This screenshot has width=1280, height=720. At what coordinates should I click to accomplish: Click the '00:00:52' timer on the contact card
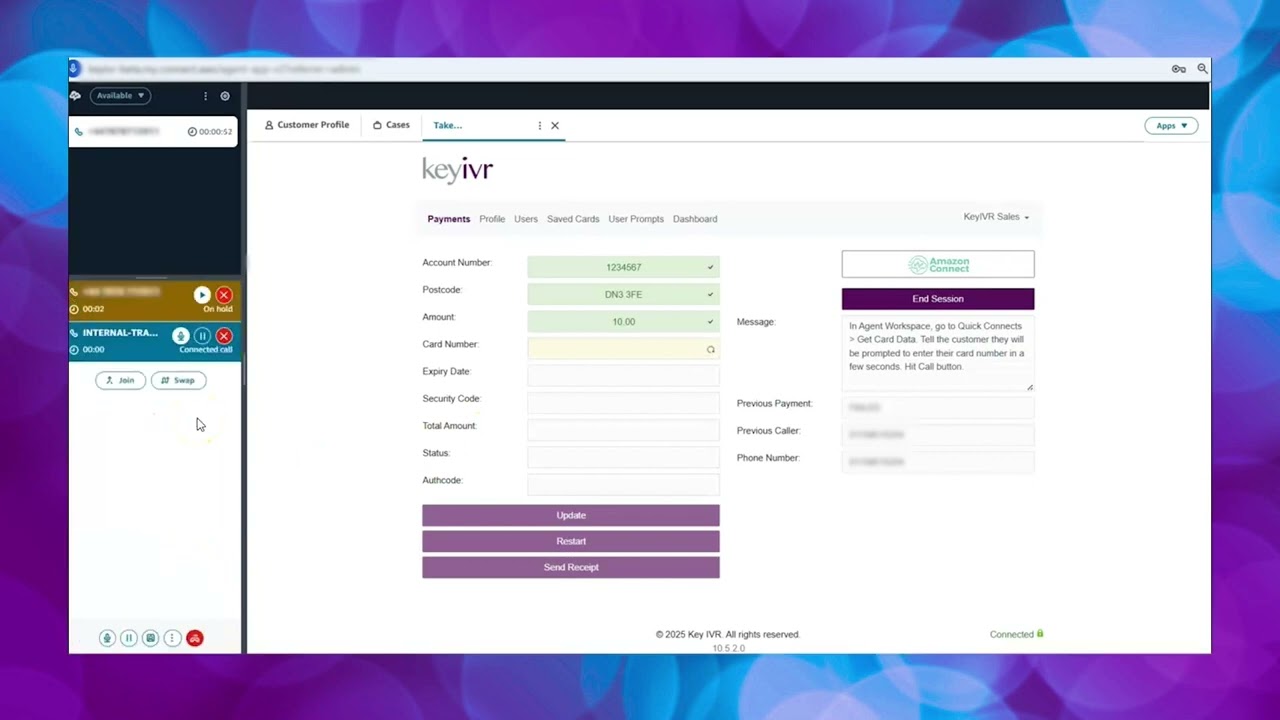pyautogui.click(x=215, y=132)
